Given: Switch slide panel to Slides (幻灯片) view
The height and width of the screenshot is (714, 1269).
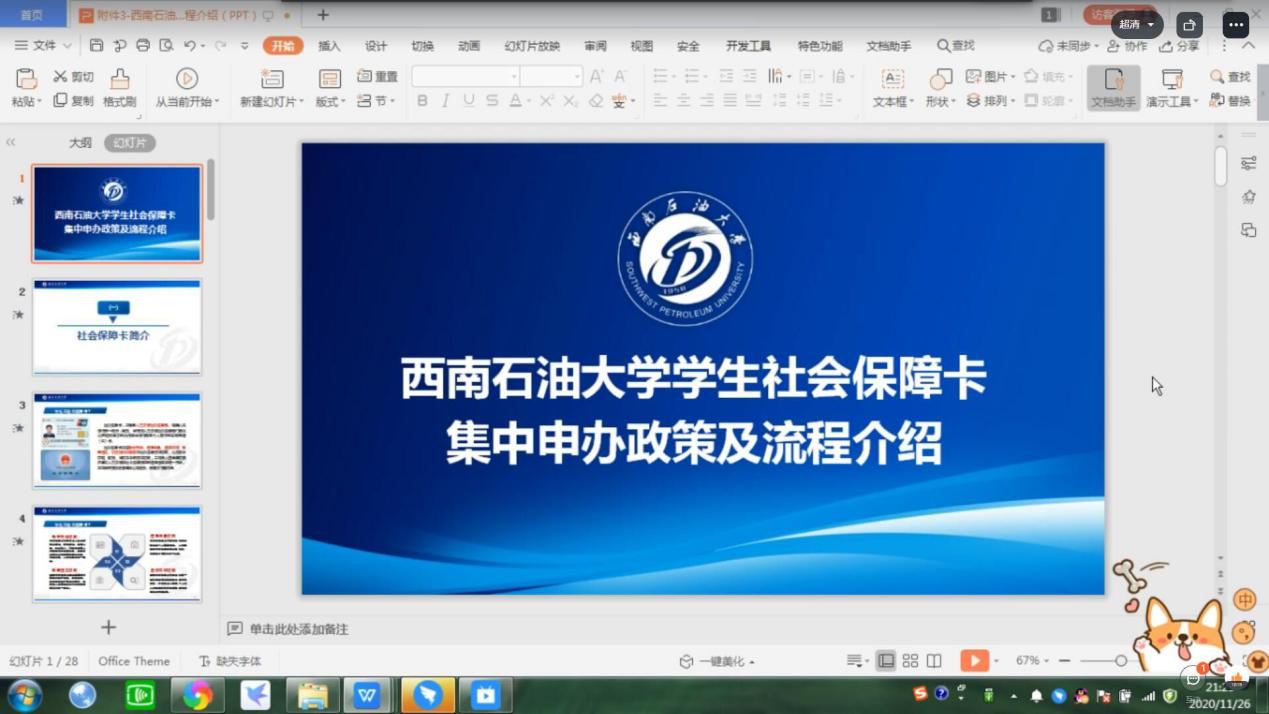Looking at the screenshot, I should (x=130, y=143).
